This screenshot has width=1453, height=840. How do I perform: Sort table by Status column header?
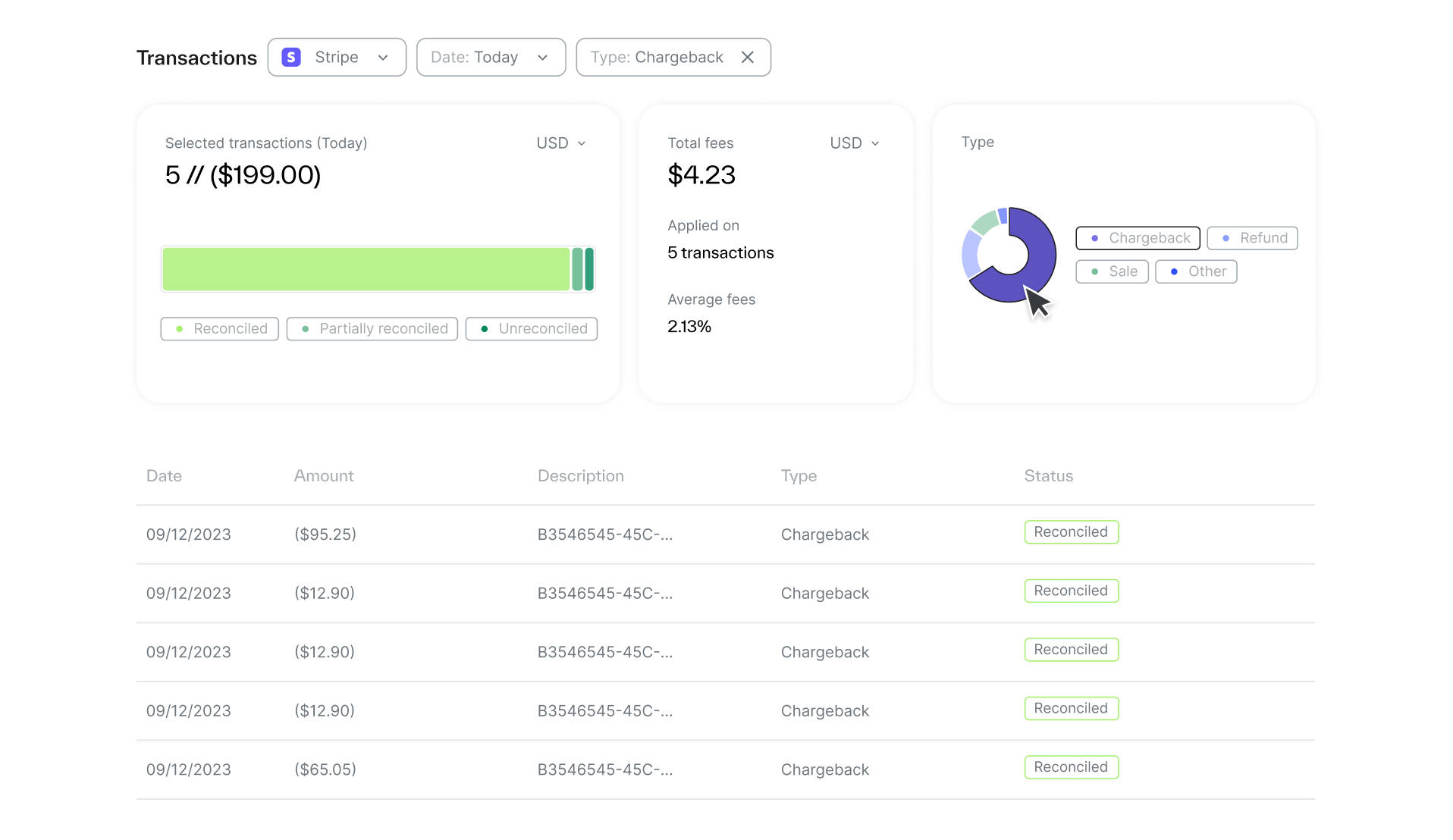(1048, 476)
